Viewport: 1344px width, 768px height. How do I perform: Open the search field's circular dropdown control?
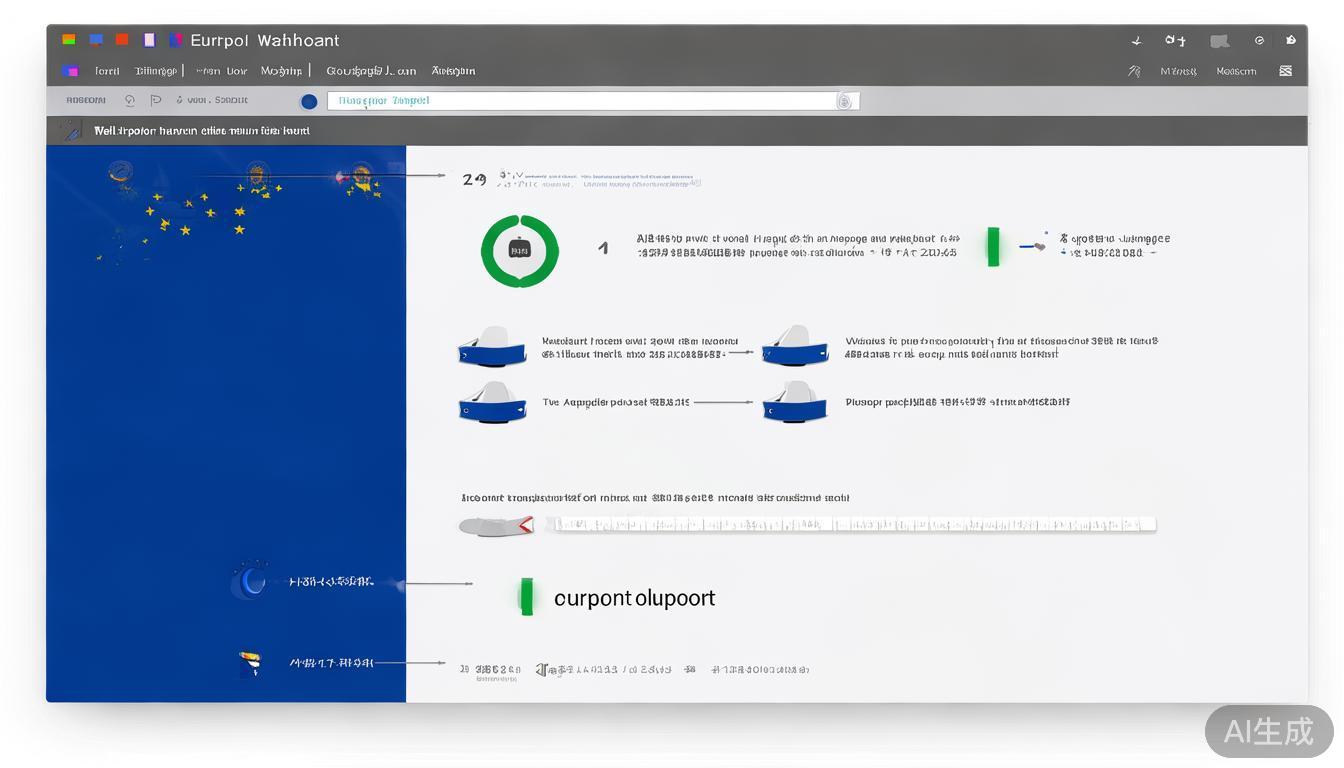point(844,100)
